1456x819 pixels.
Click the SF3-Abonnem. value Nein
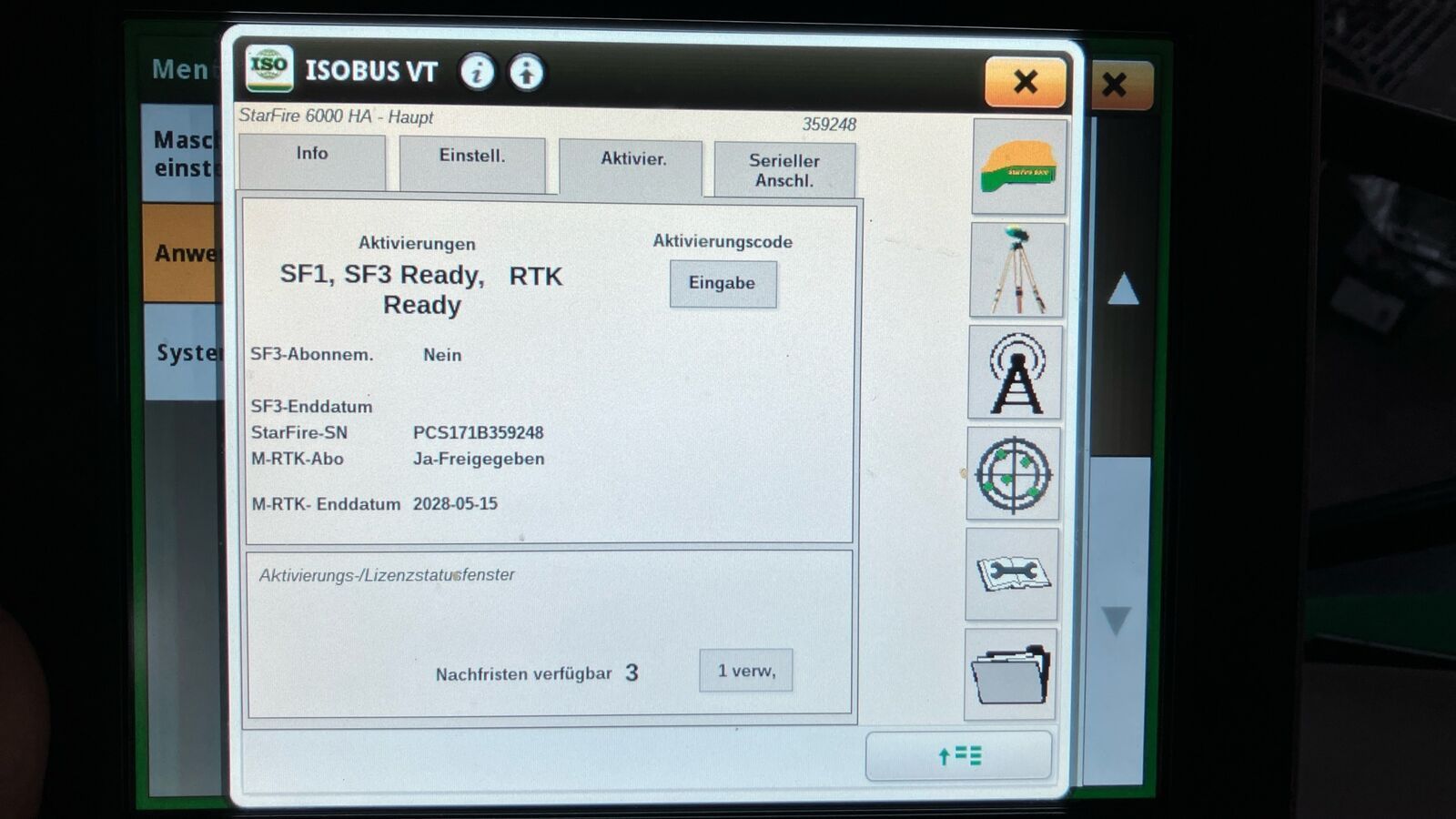[x=442, y=355]
